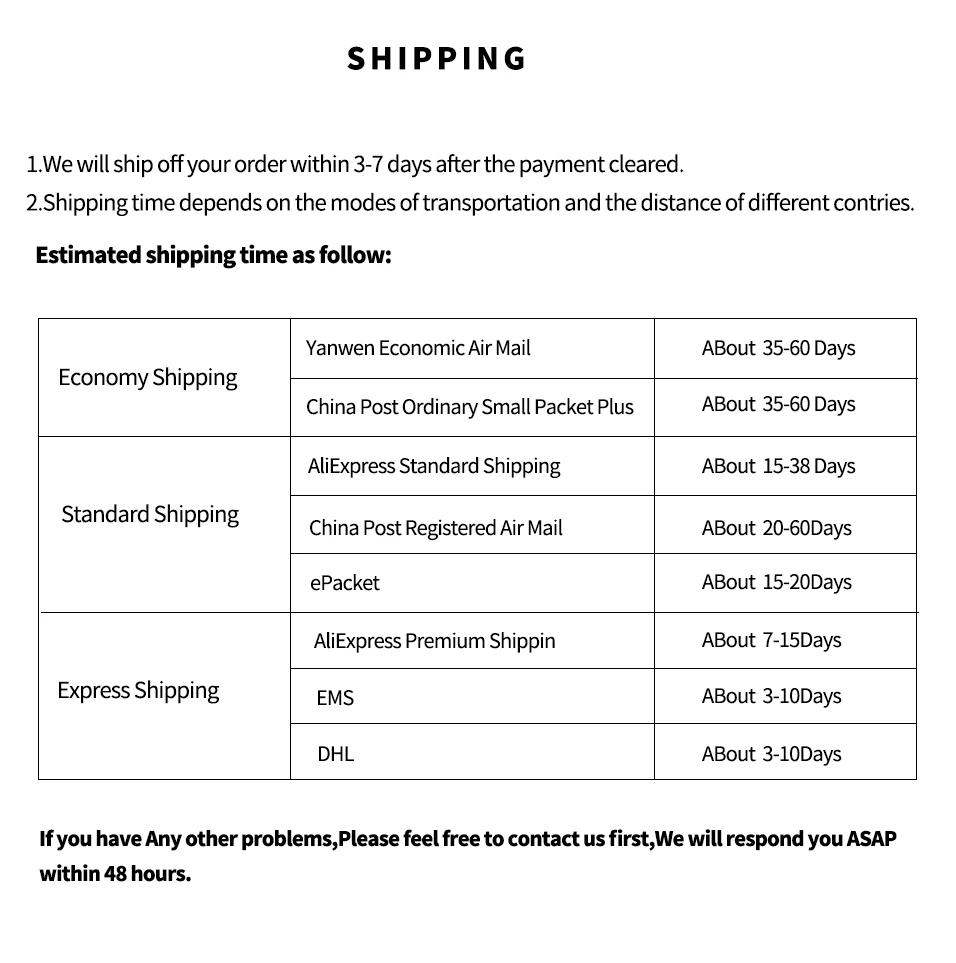Click the Estimated shipping time text
The width and height of the screenshot is (956, 963).
[214, 255]
